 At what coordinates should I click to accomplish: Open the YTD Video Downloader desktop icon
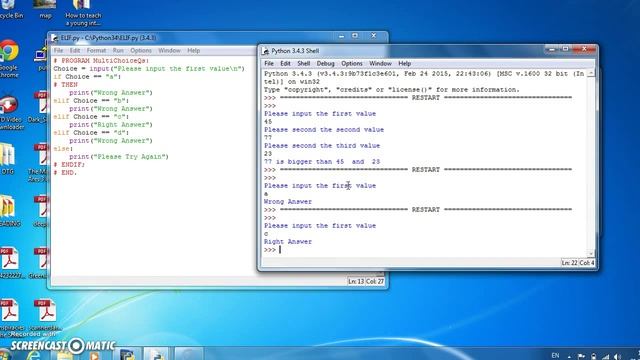click(10, 112)
